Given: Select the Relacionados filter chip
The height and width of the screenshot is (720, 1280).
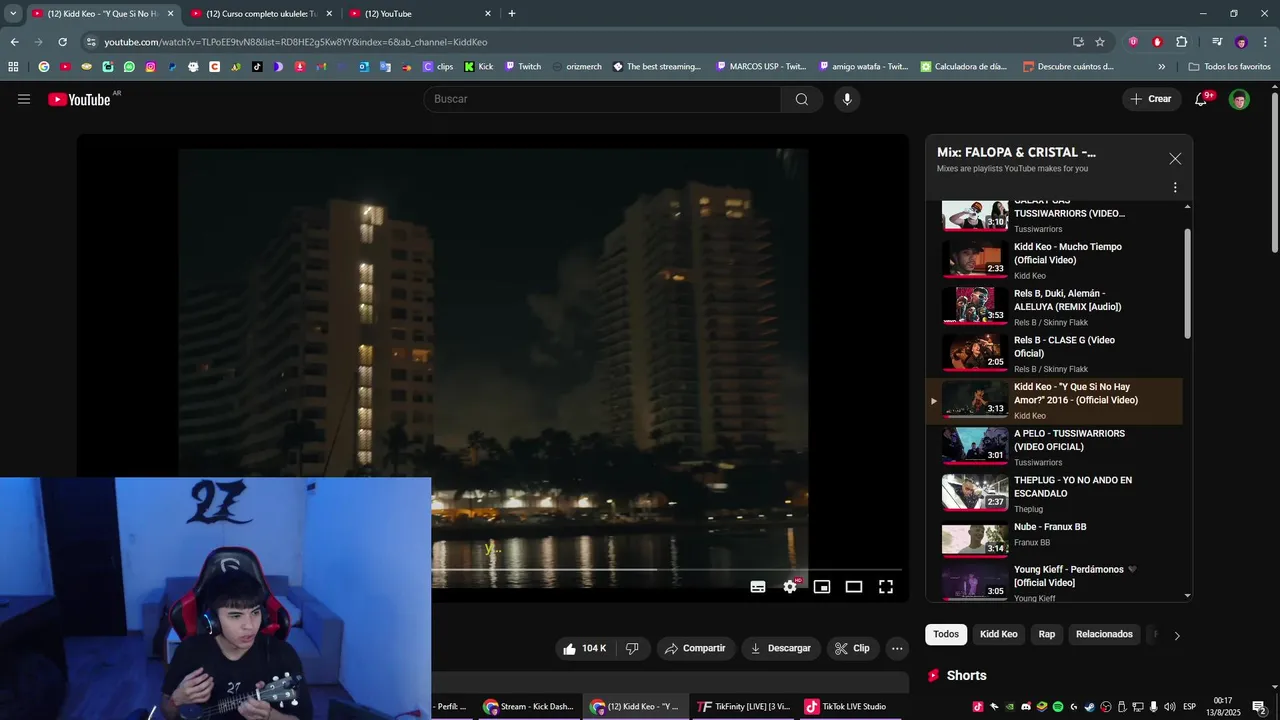Looking at the screenshot, I should pyautogui.click(x=1104, y=634).
